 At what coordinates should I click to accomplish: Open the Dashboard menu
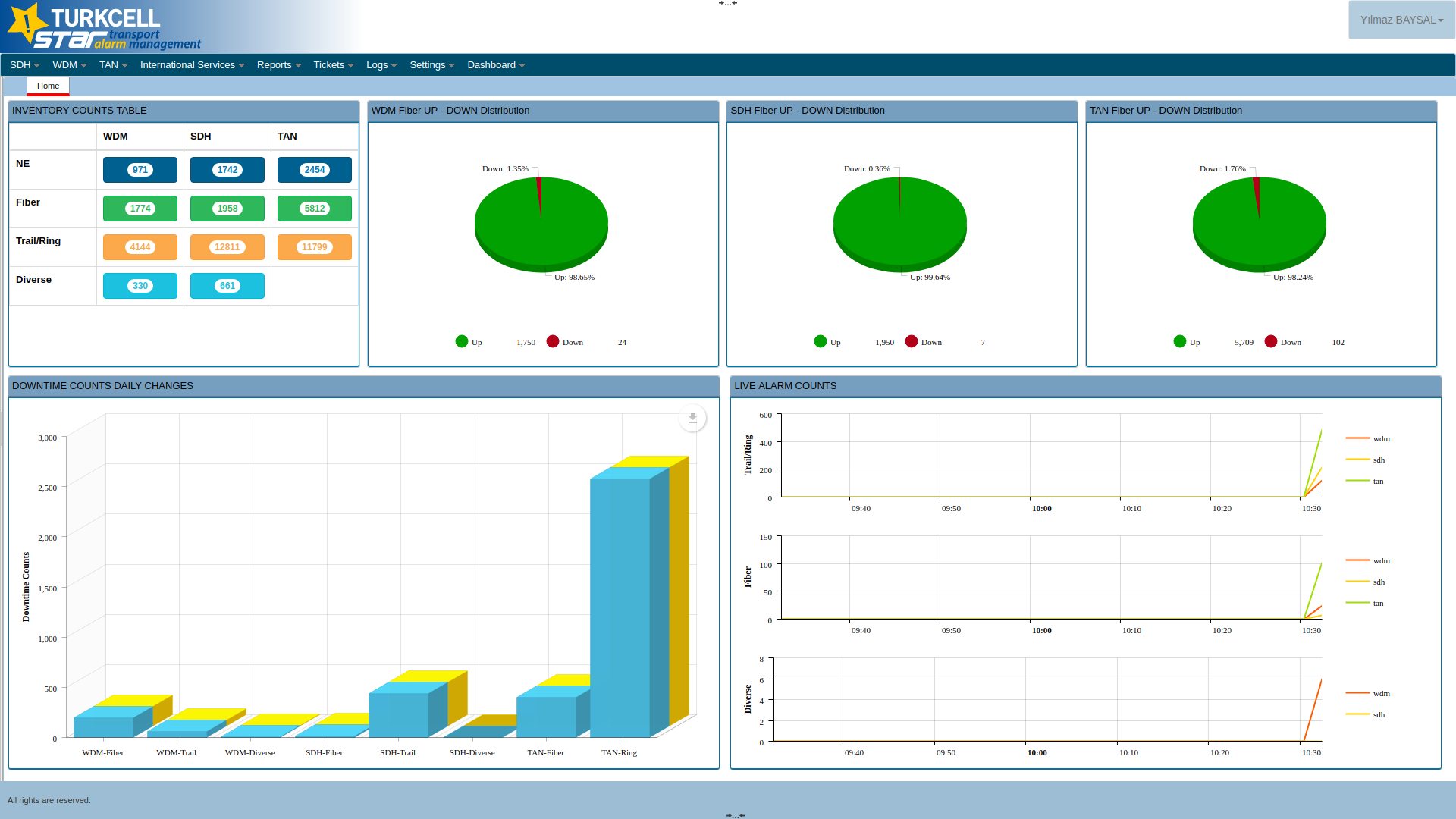495,65
